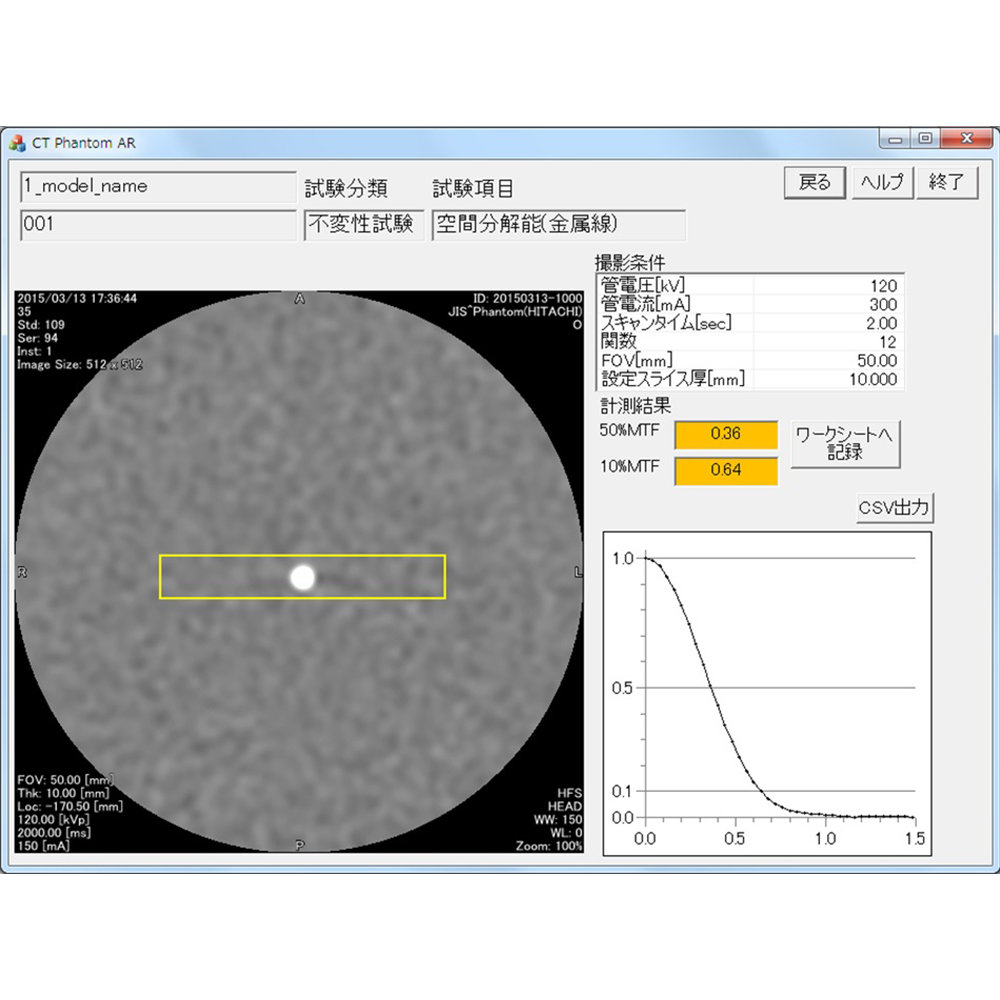
Task: Click the Image Size: 512 x 512 text
Action: 80,365
